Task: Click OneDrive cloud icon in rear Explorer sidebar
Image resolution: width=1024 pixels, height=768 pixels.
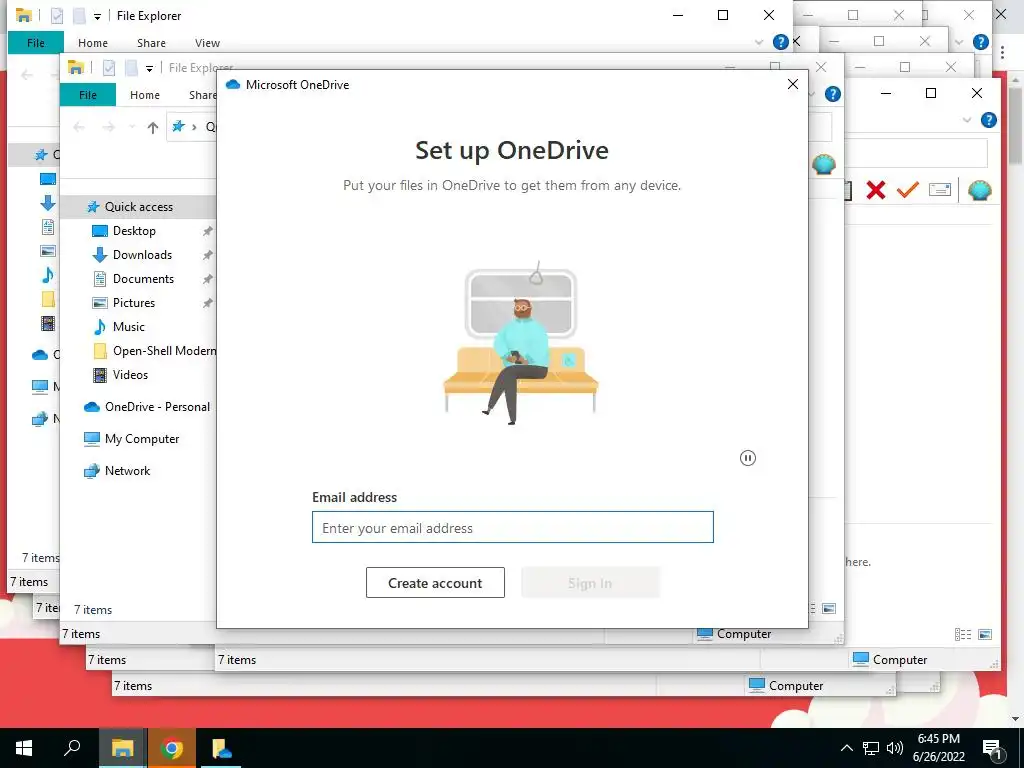Action: [40, 355]
